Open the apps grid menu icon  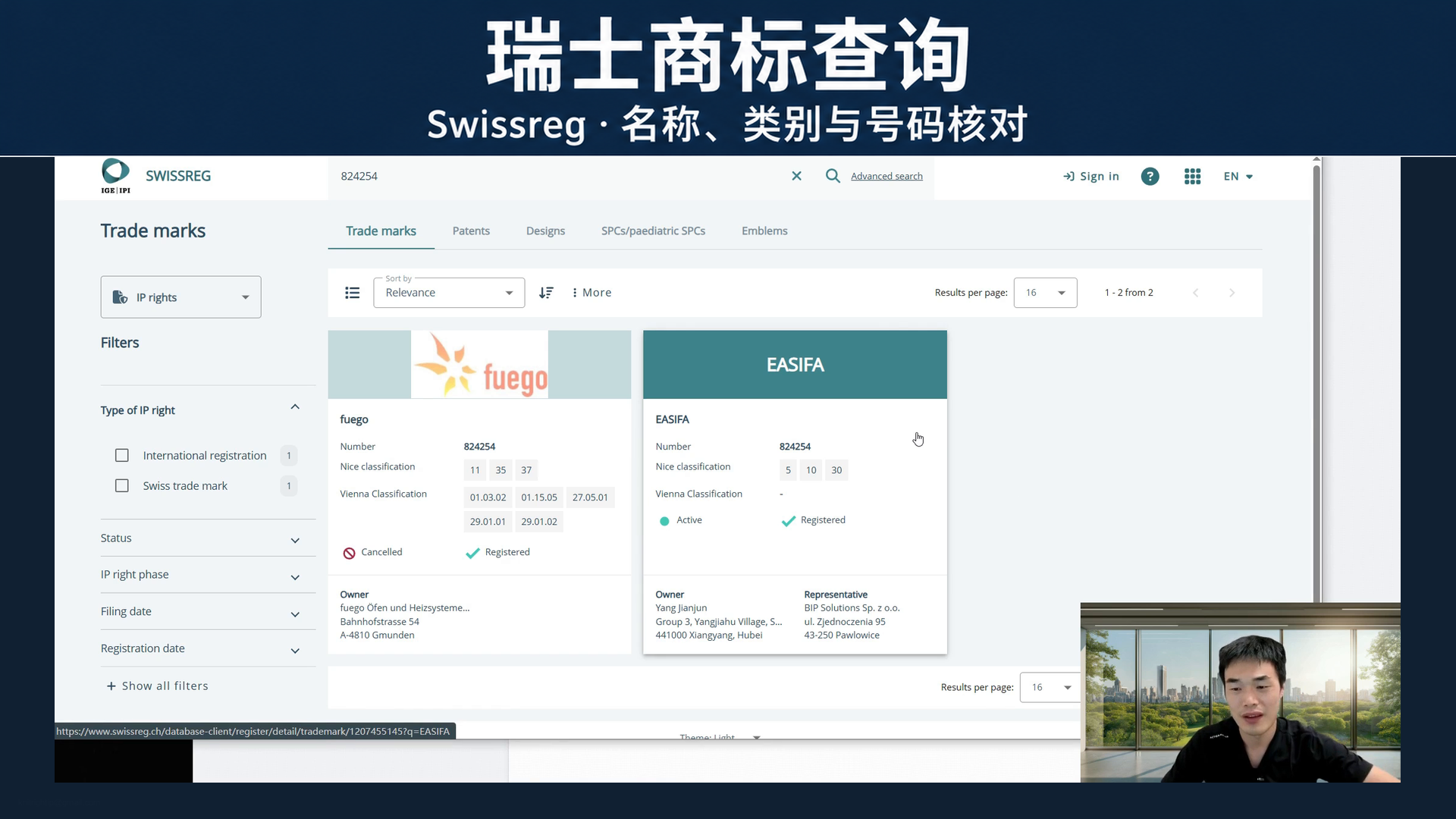pyautogui.click(x=1192, y=176)
